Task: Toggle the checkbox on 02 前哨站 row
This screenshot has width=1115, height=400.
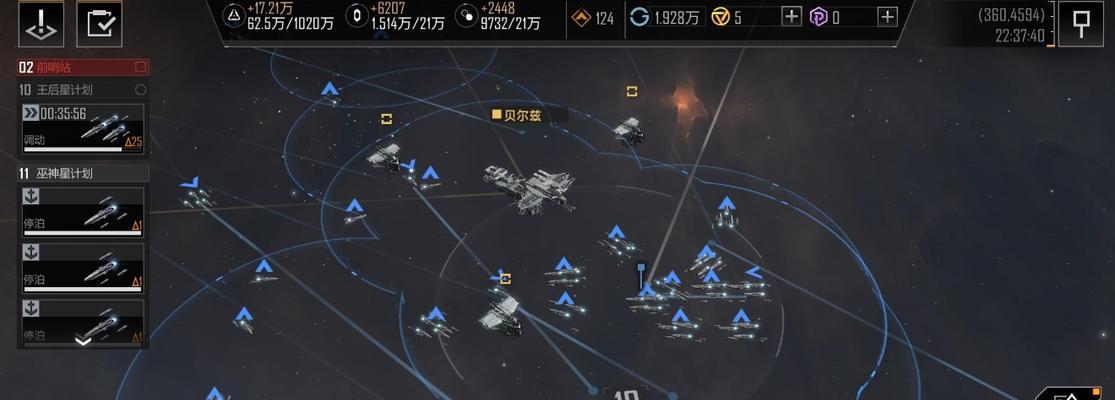Action: point(141,67)
